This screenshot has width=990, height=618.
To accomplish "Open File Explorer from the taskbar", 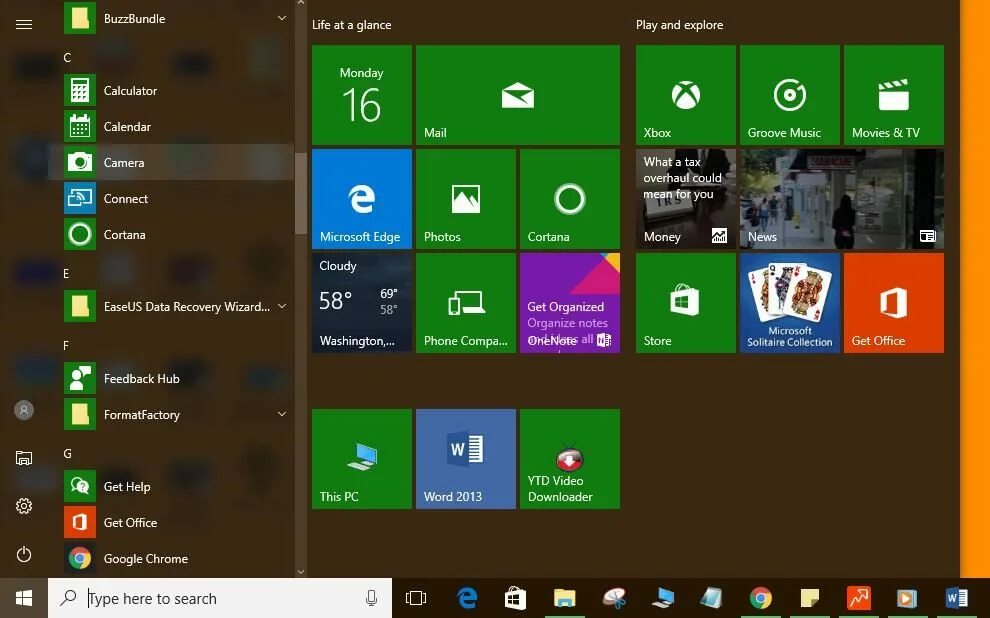I will (x=564, y=598).
